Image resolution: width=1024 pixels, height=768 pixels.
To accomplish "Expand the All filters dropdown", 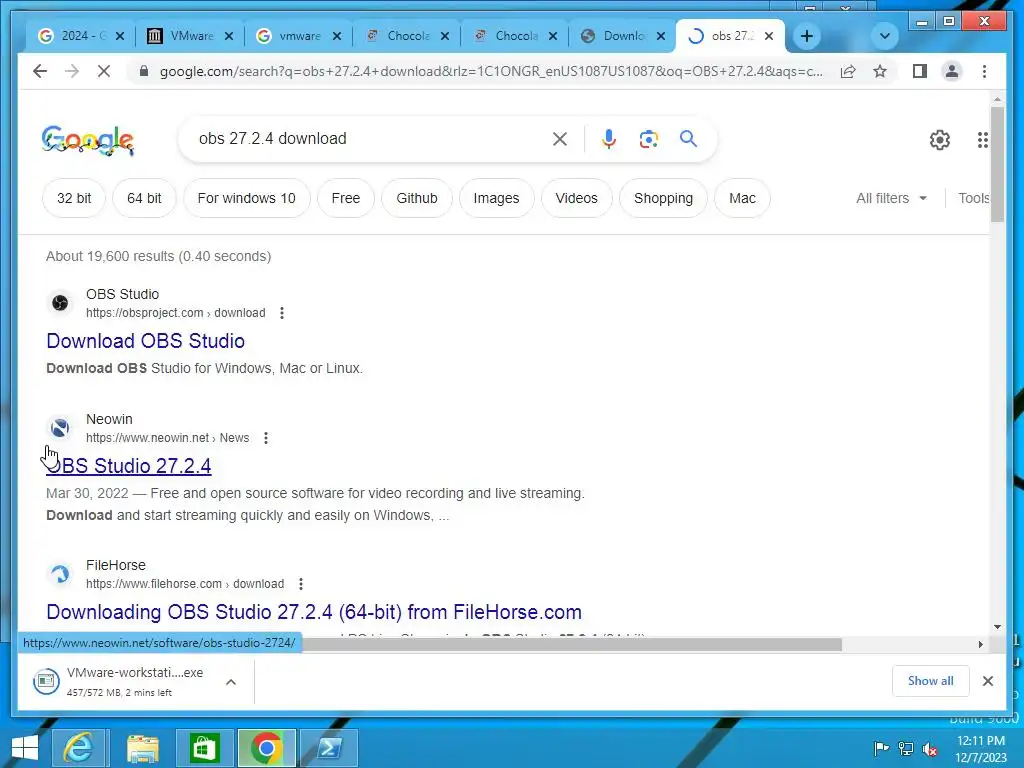I will [891, 198].
